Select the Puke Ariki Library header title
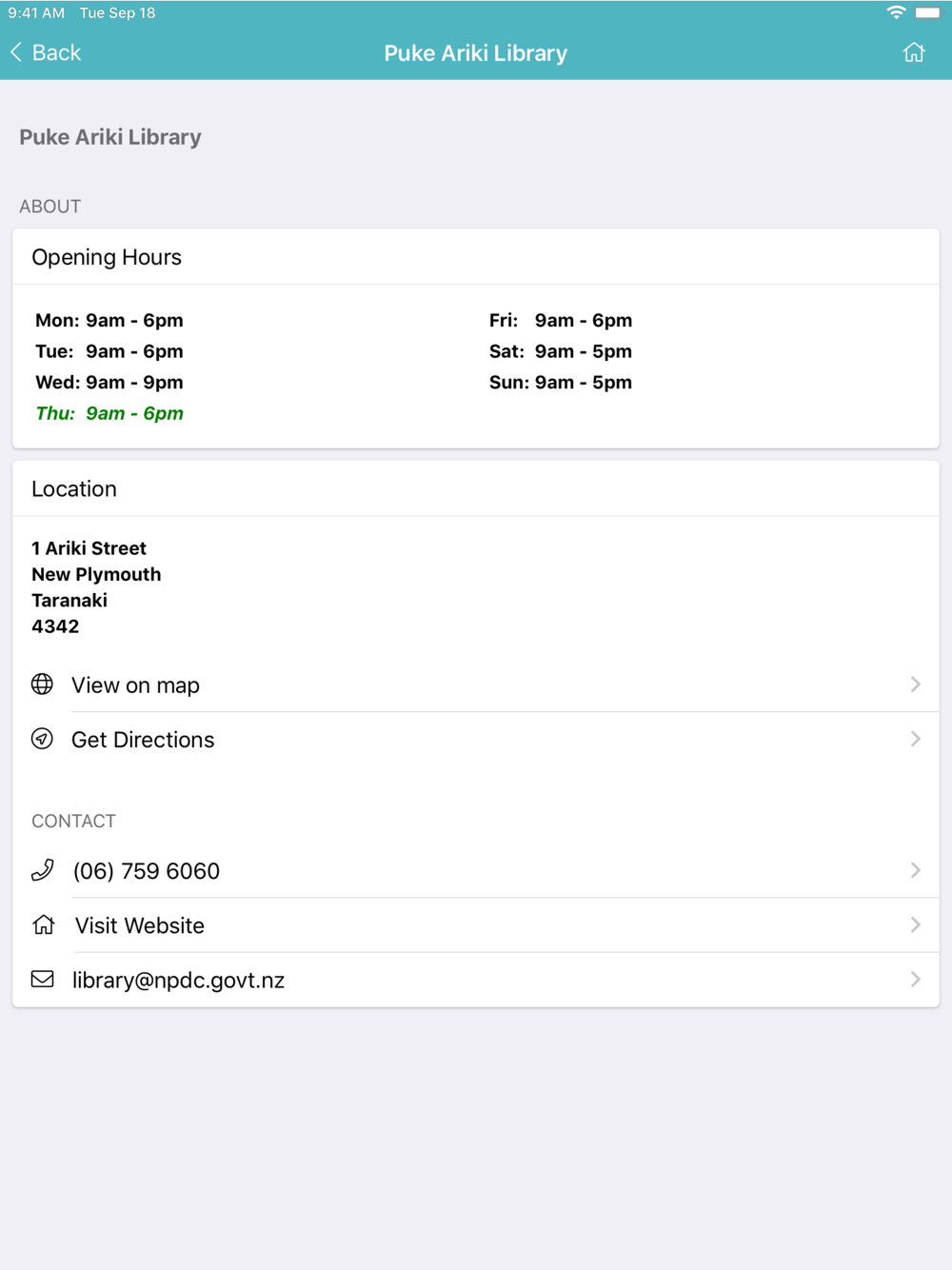952x1270 pixels. point(476,53)
